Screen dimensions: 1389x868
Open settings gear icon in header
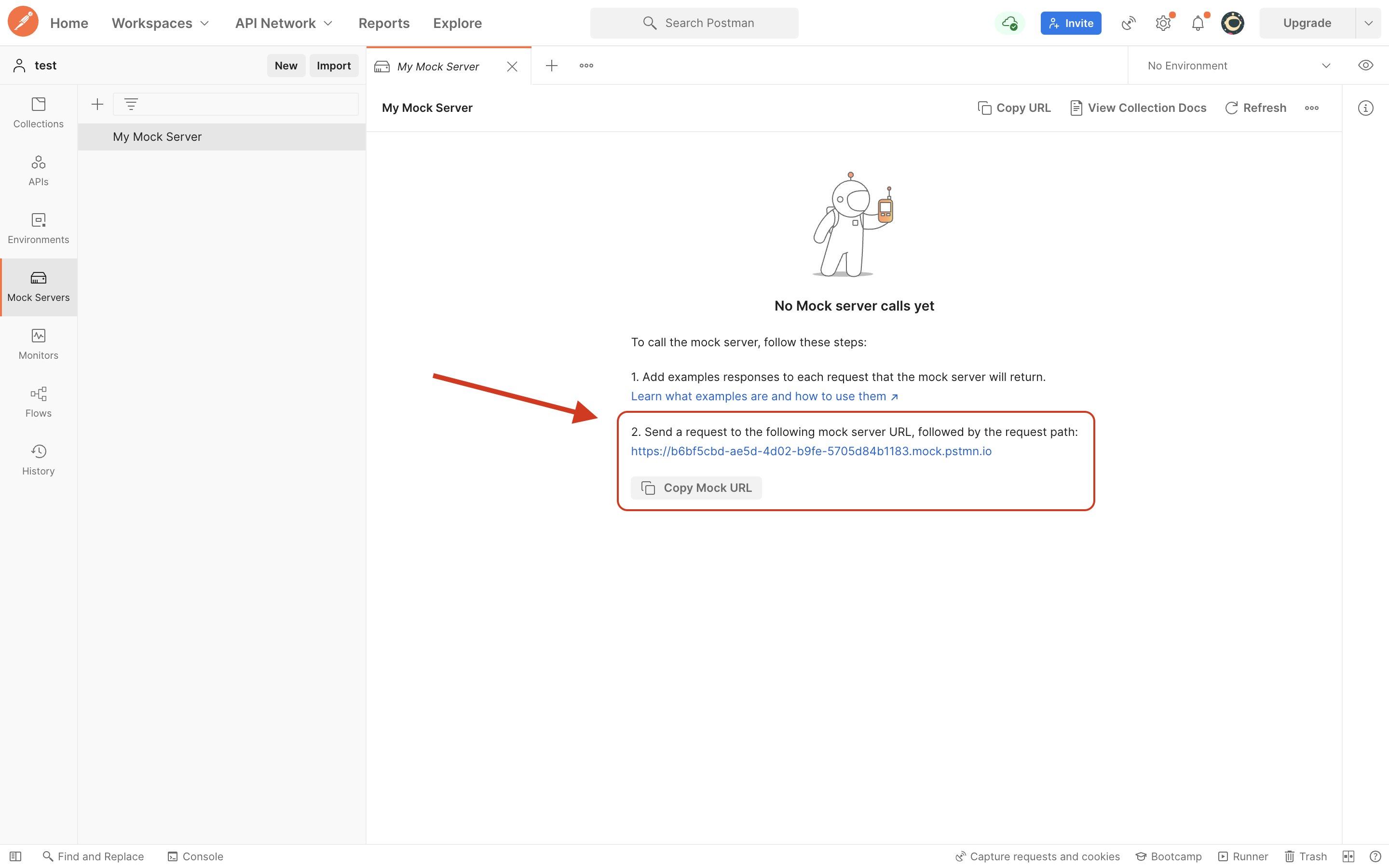(x=1163, y=24)
